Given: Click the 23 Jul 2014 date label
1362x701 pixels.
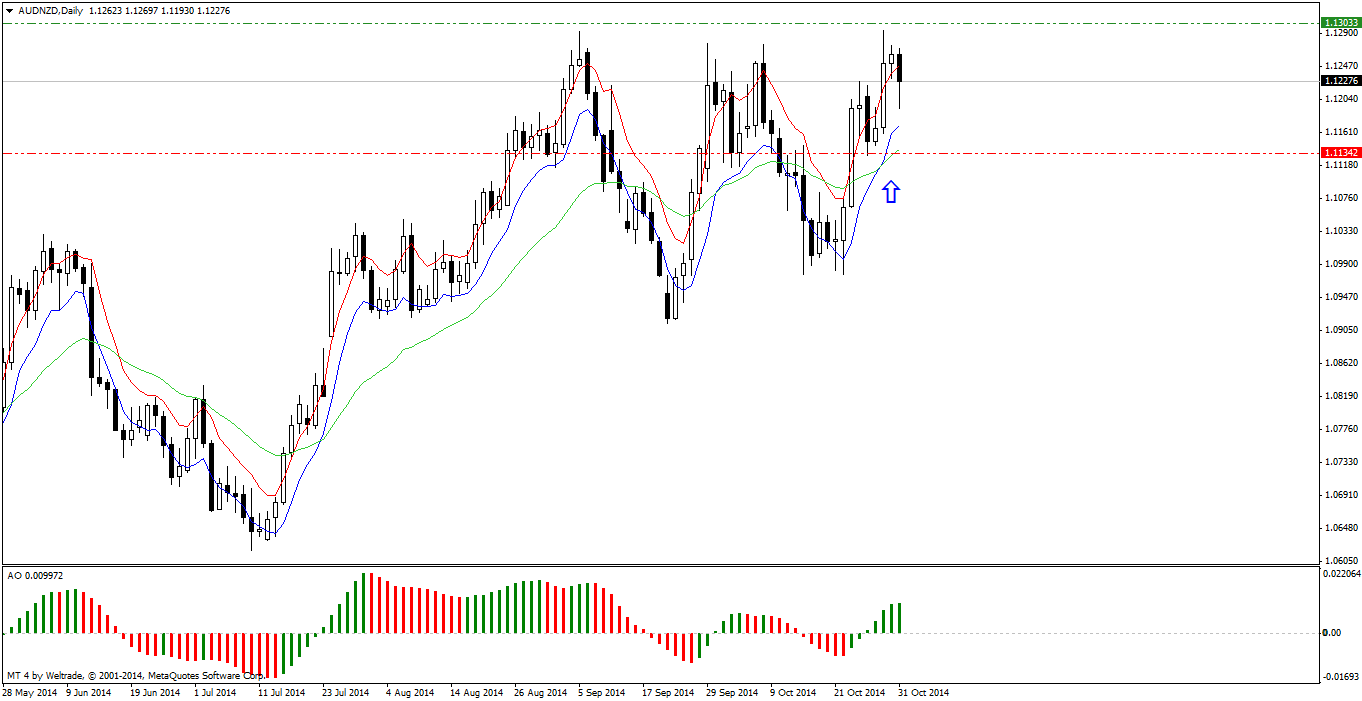Looking at the screenshot, I should (345, 692).
